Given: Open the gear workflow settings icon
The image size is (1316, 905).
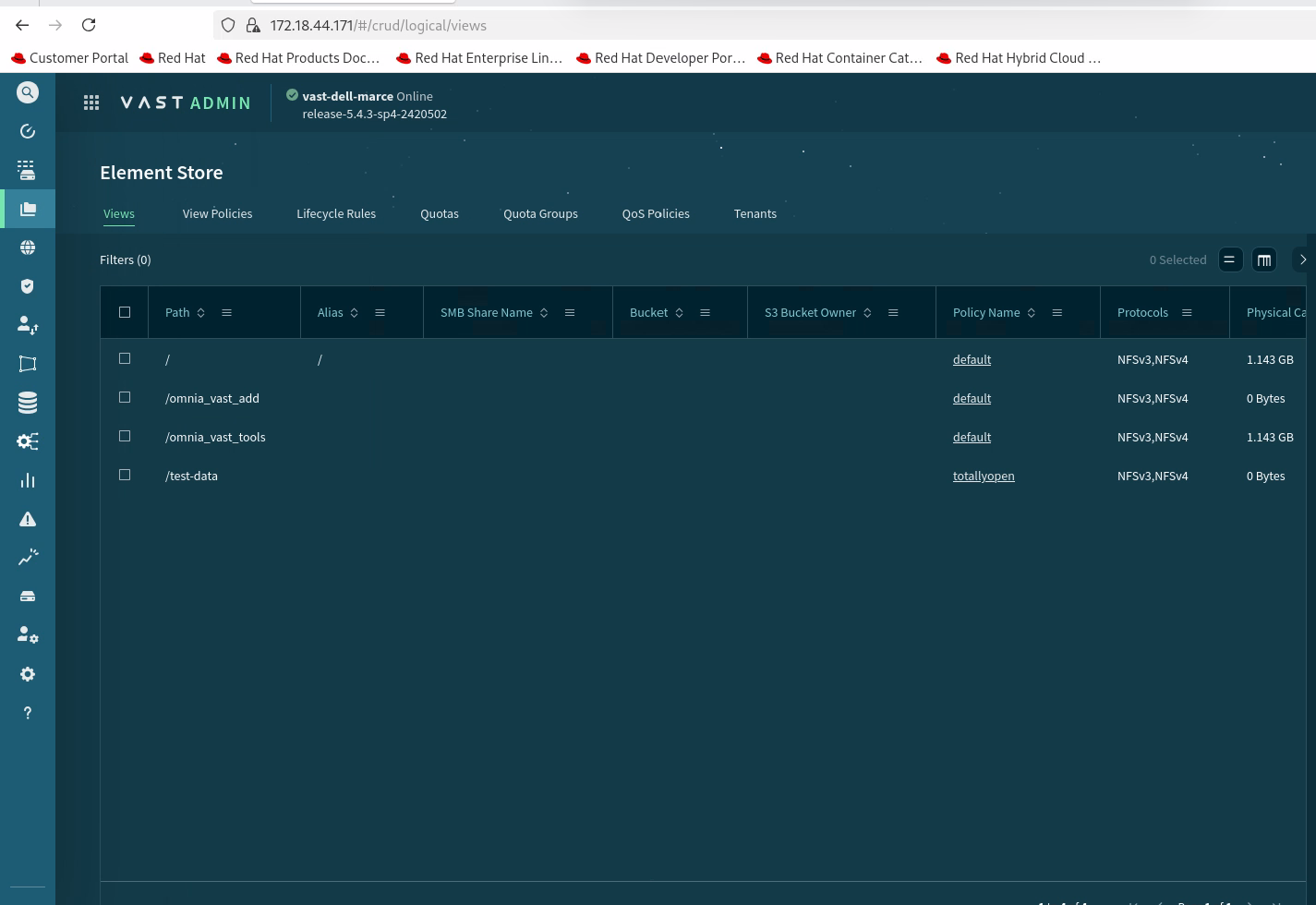Looking at the screenshot, I should pos(28,441).
